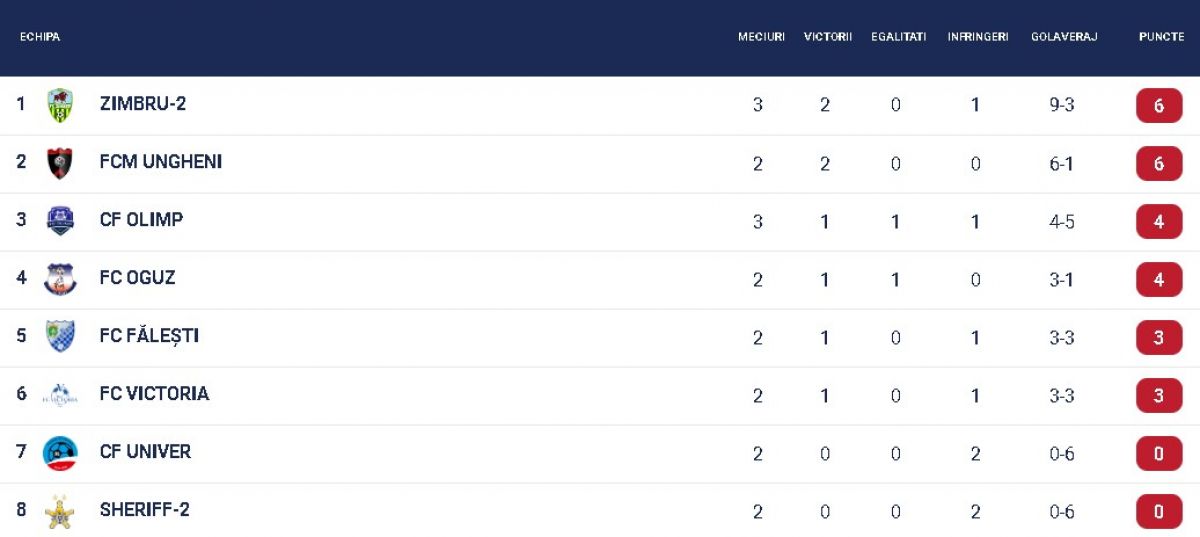This screenshot has width=1200, height=537.
Task: Click the FC Oguz club logo
Action: click(x=60, y=279)
